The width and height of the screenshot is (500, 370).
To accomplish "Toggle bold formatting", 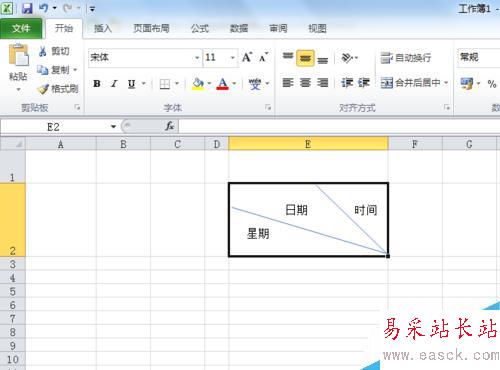I will 97,84.
